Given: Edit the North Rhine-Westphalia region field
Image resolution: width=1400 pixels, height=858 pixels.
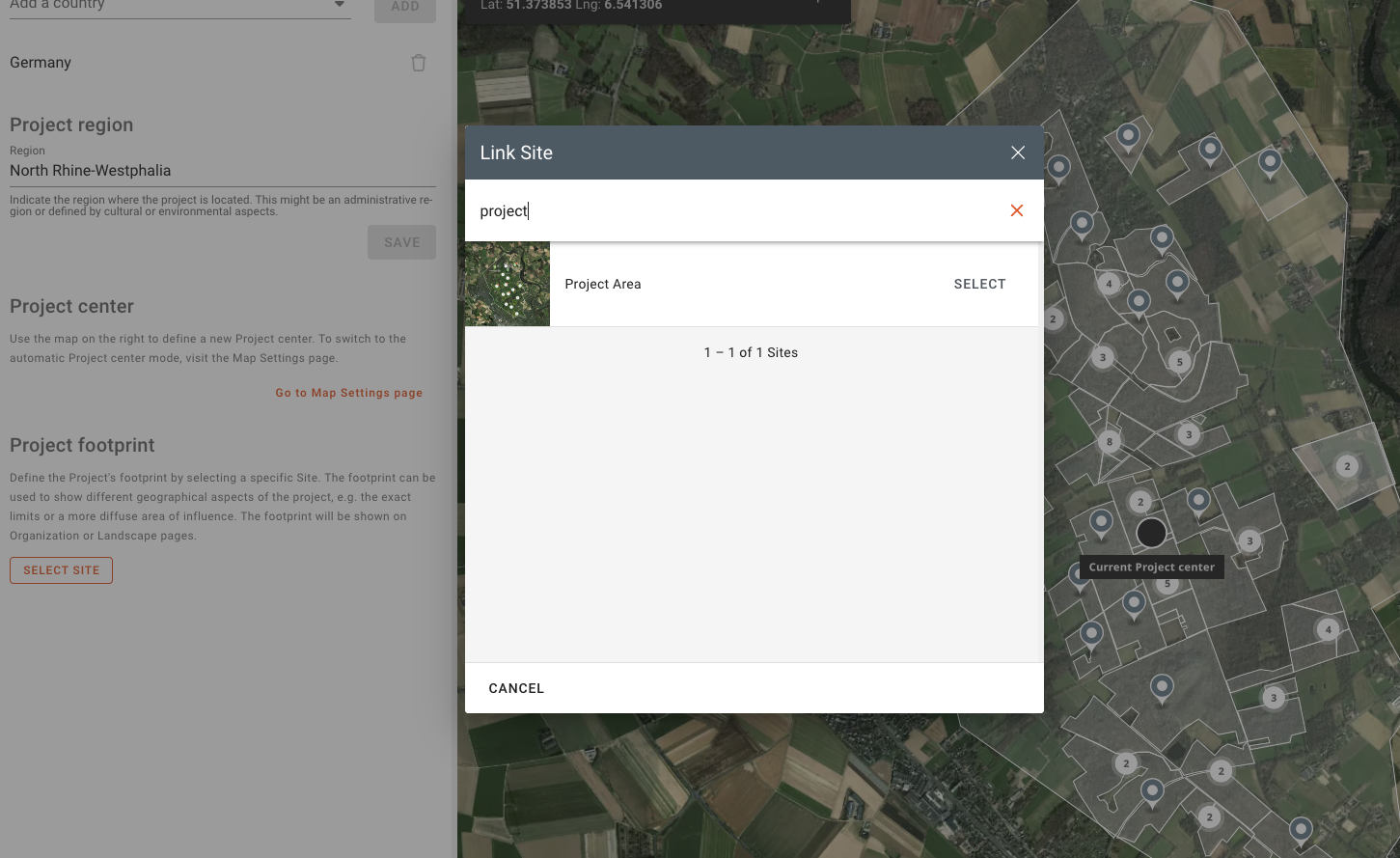Looking at the screenshot, I should (222, 171).
